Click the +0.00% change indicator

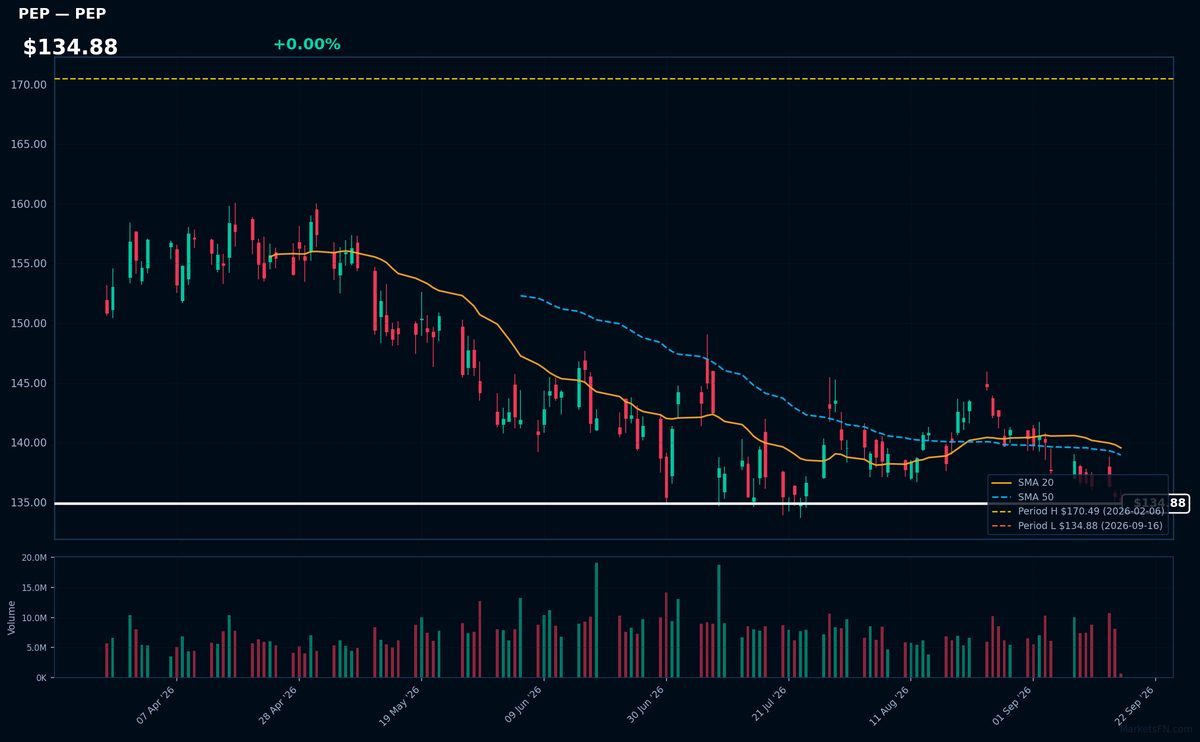pos(306,44)
